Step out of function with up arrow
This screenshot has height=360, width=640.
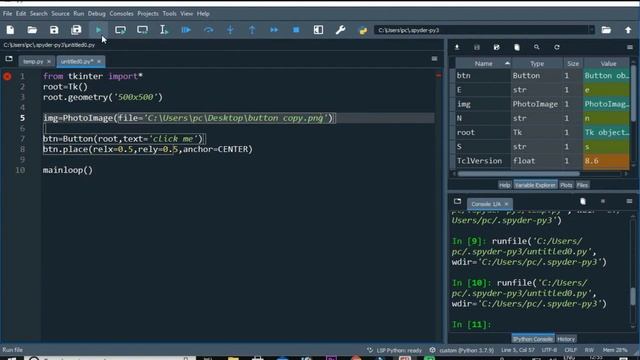tap(252, 30)
